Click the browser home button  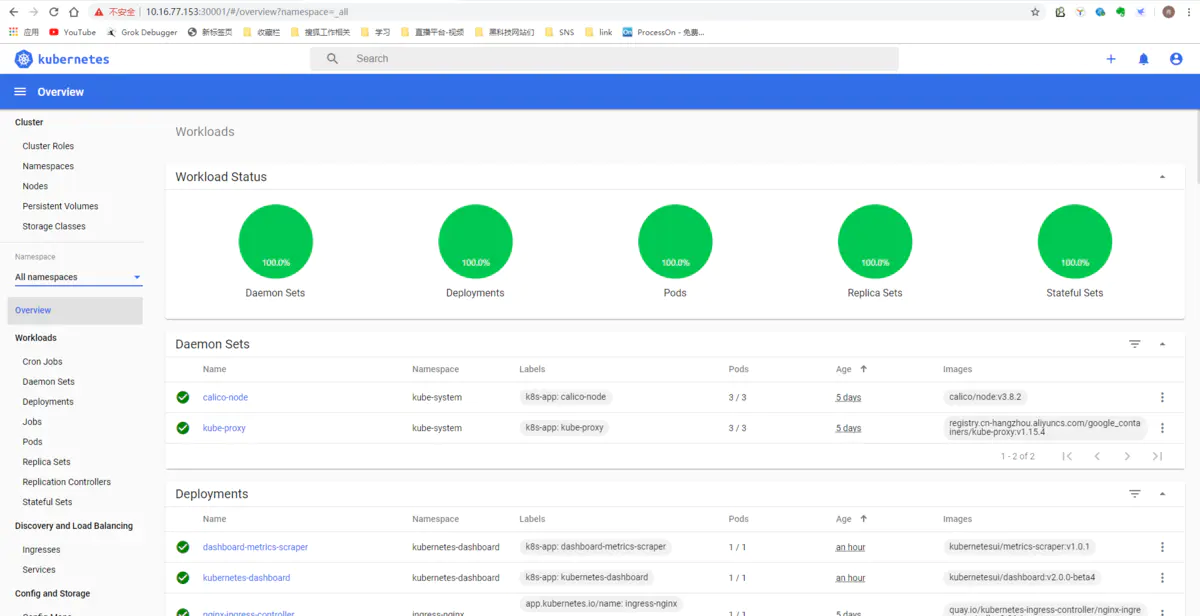(x=74, y=12)
